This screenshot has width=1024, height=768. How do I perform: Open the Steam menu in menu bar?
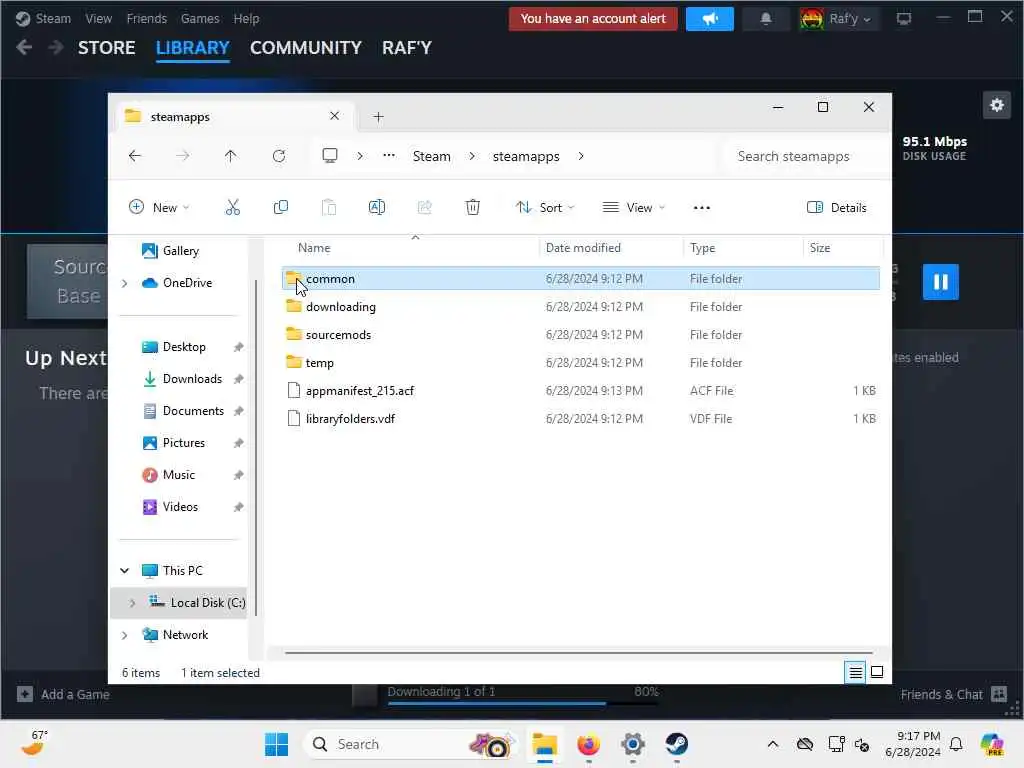point(53,19)
